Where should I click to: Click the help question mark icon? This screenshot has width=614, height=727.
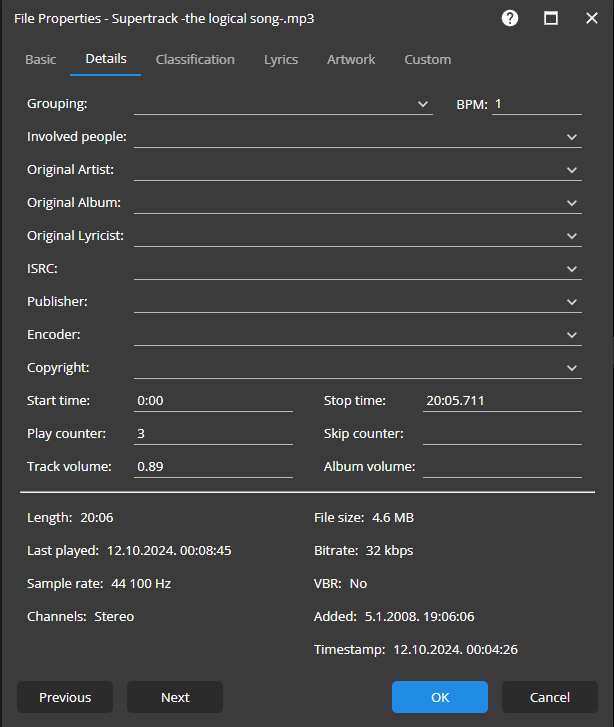pos(510,18)
